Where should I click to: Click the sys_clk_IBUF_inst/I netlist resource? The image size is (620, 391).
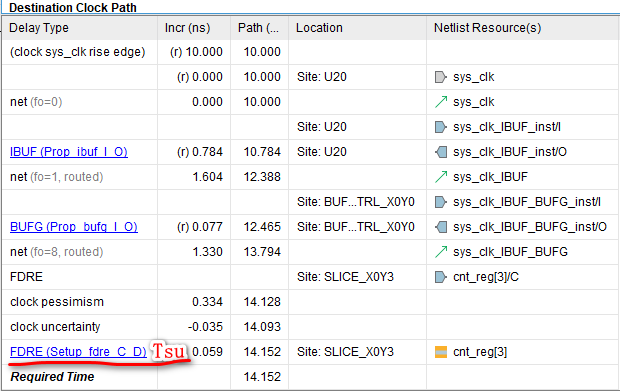point(507,127)
